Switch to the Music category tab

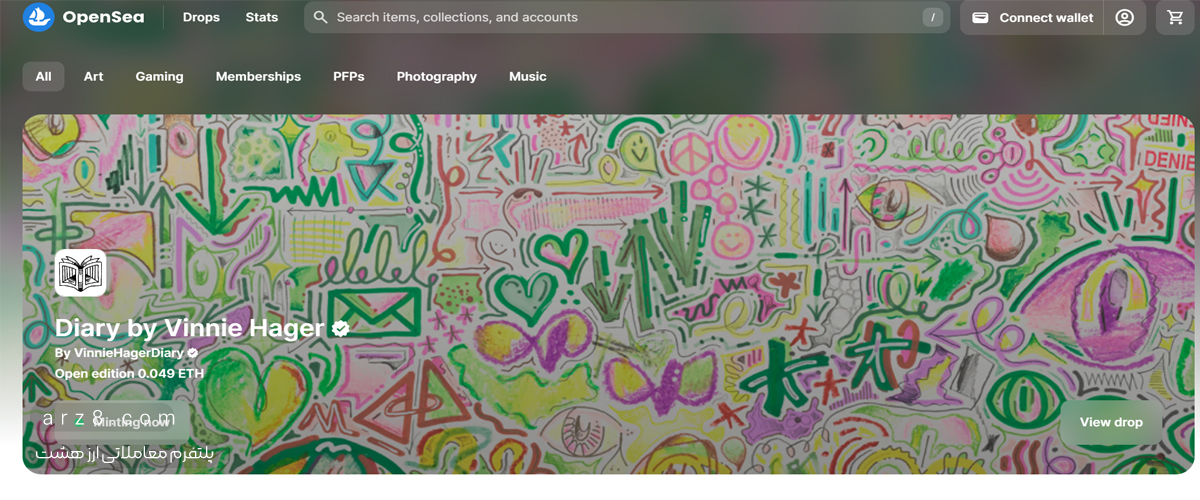click(x=528, y=76)
